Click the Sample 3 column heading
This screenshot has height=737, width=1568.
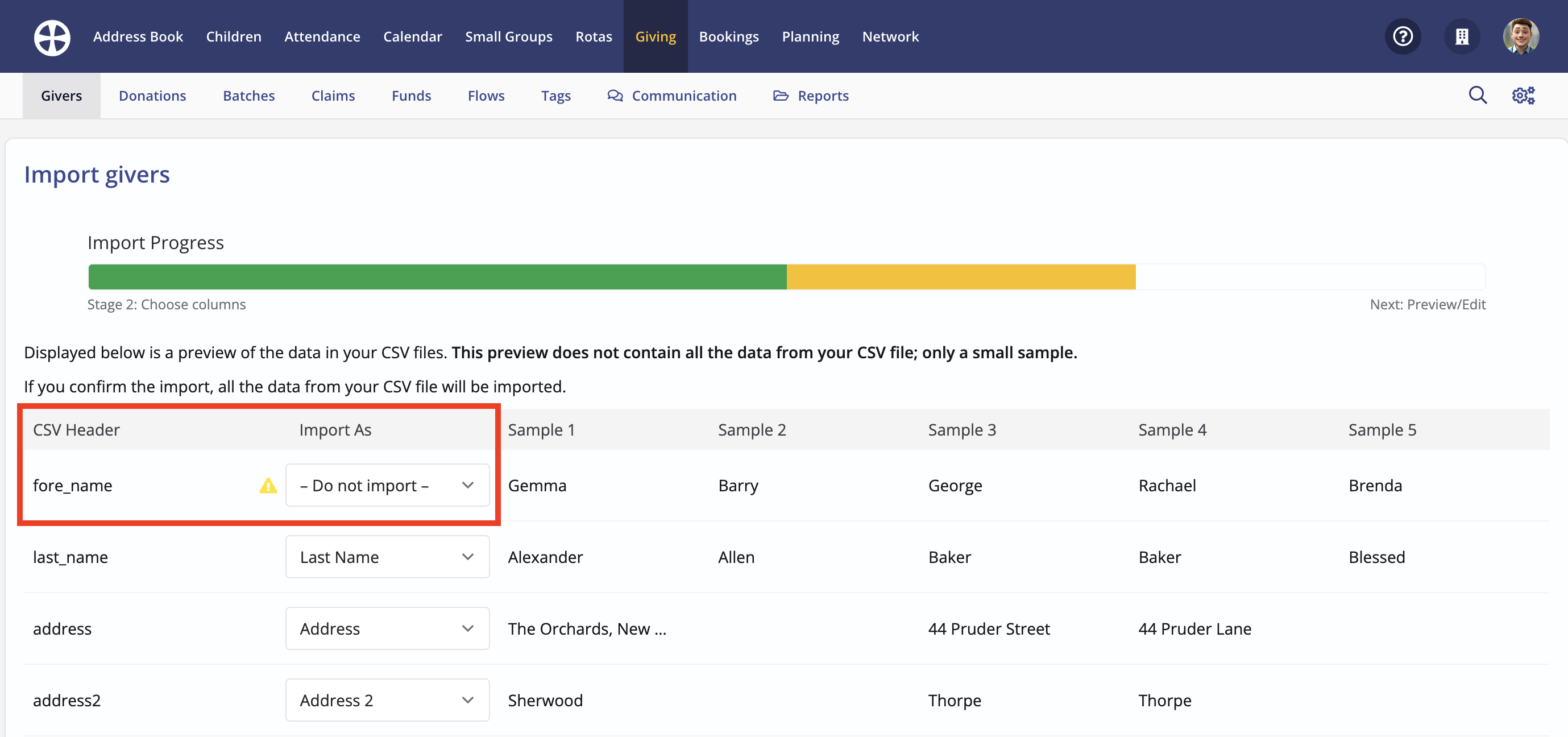click(962, 429)
